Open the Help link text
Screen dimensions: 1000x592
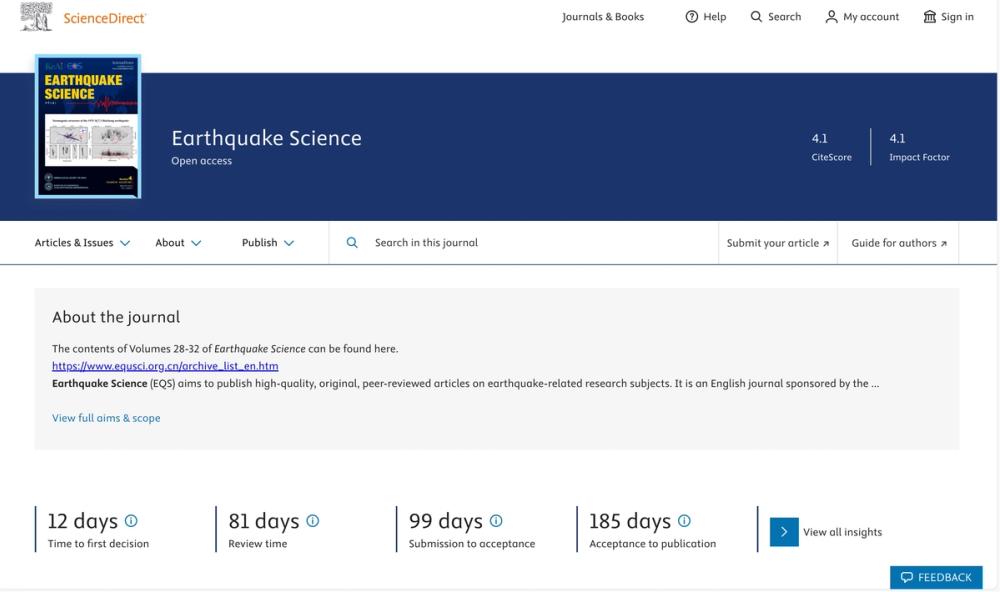[x=714, y=17]
